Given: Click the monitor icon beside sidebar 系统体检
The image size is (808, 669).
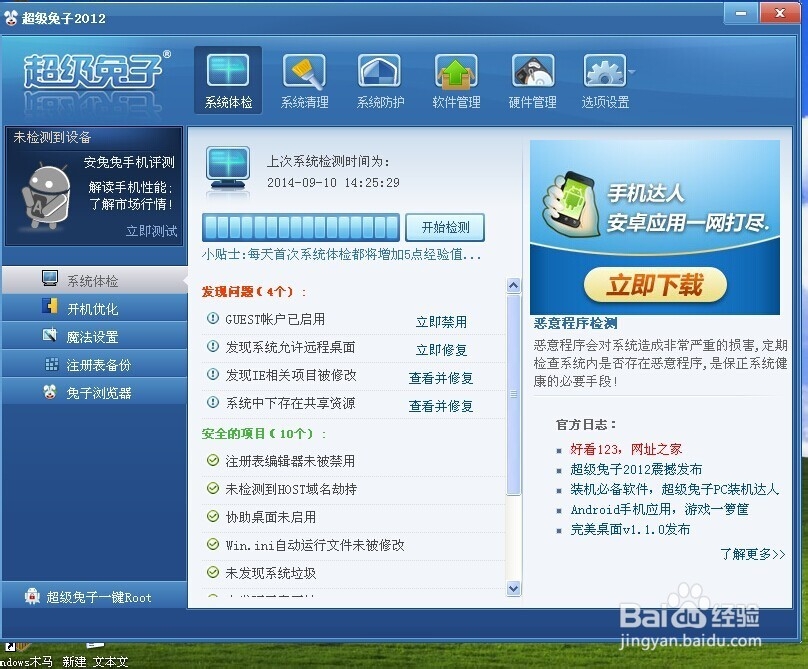Looking at the screenshot, I should pyautogui.click(x=49, y=278).
